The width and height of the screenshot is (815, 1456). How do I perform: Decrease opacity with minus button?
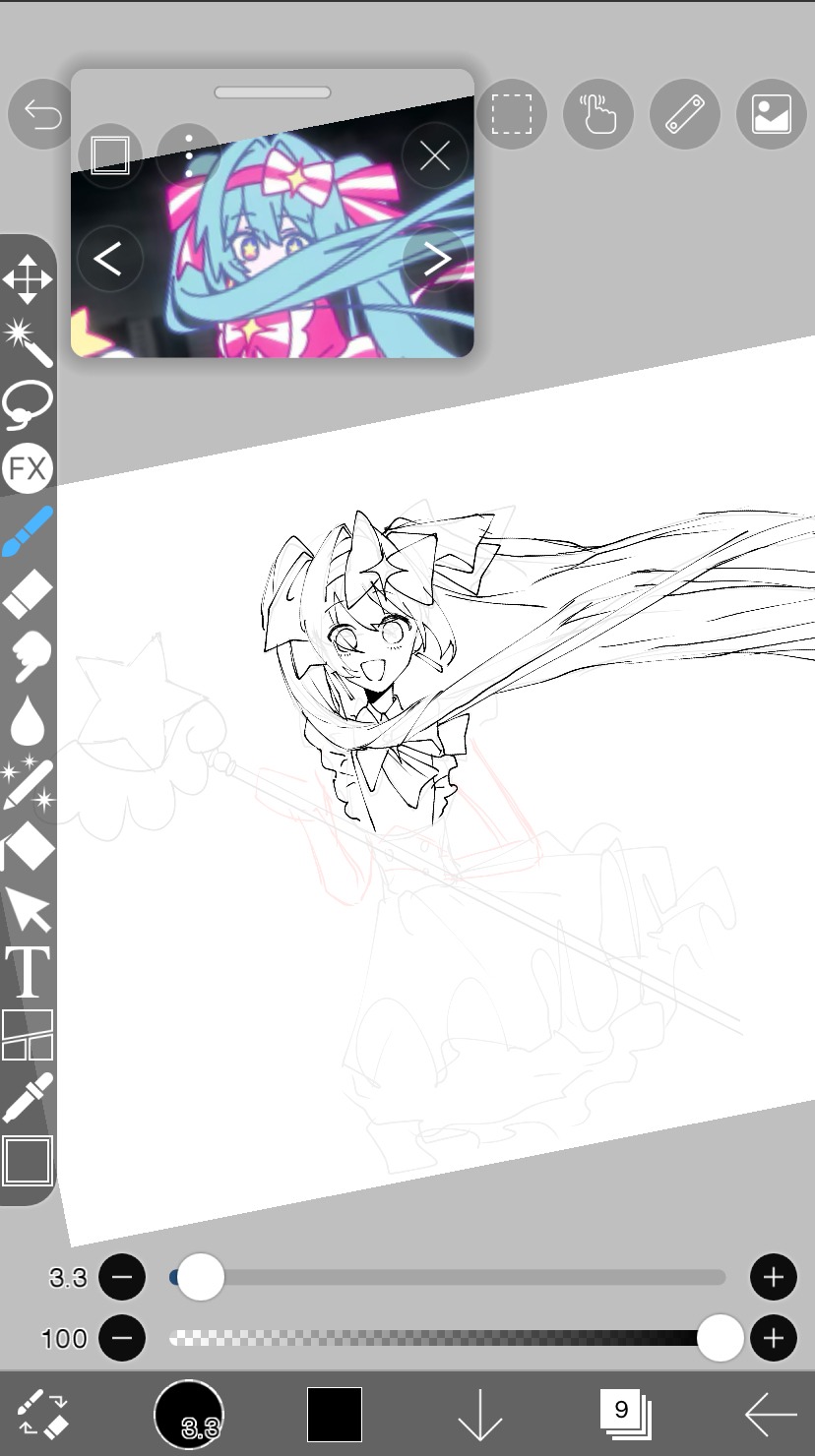(x=122, y=1339)
